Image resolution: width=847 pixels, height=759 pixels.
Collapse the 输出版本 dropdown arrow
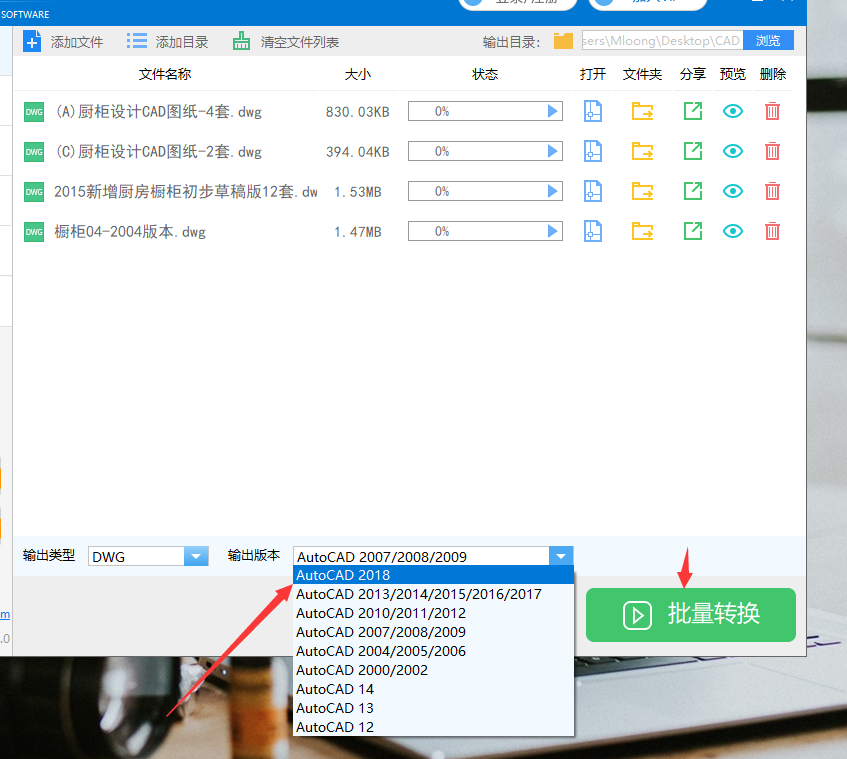click(x=561, y=556)
